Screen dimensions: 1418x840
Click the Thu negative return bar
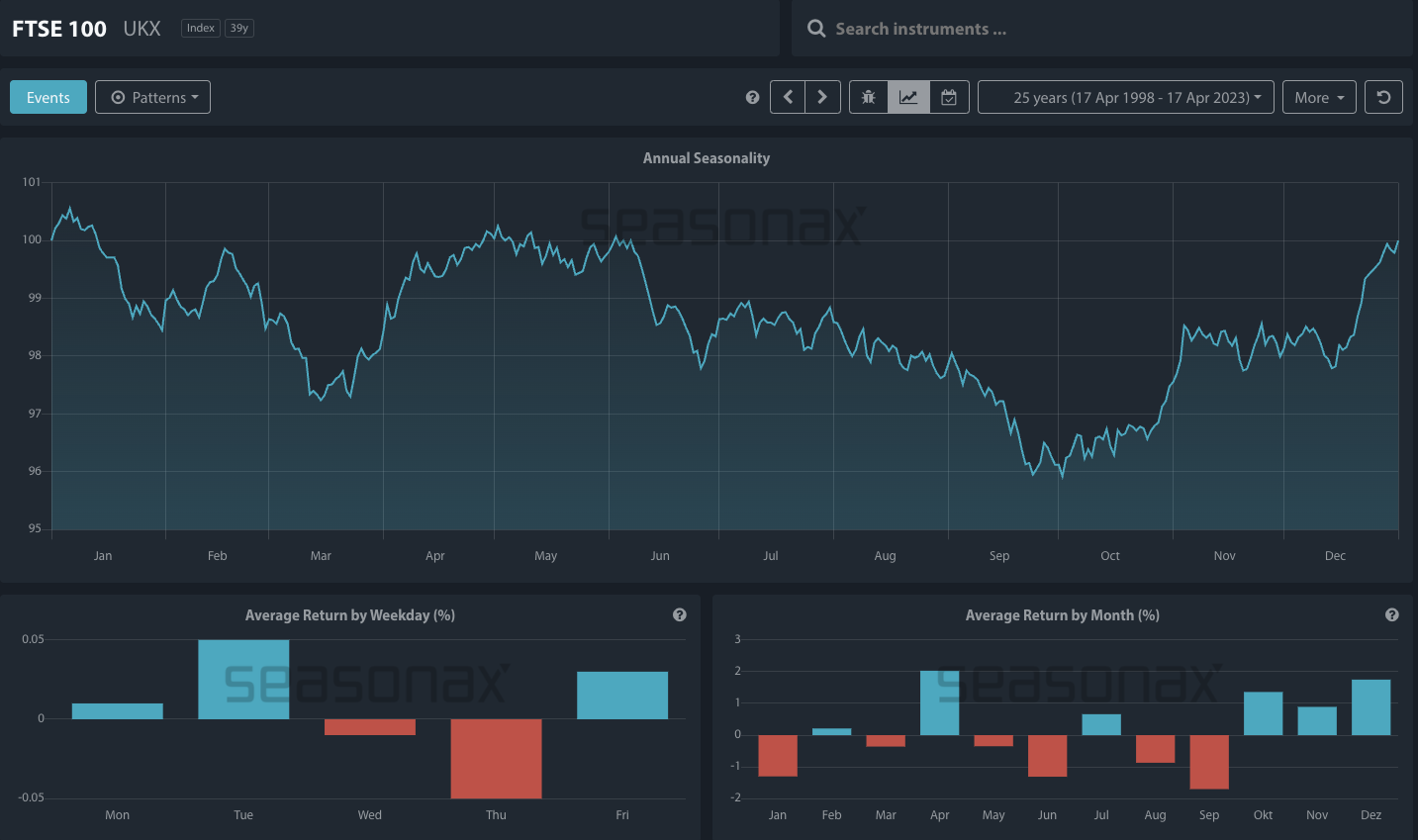496,759
